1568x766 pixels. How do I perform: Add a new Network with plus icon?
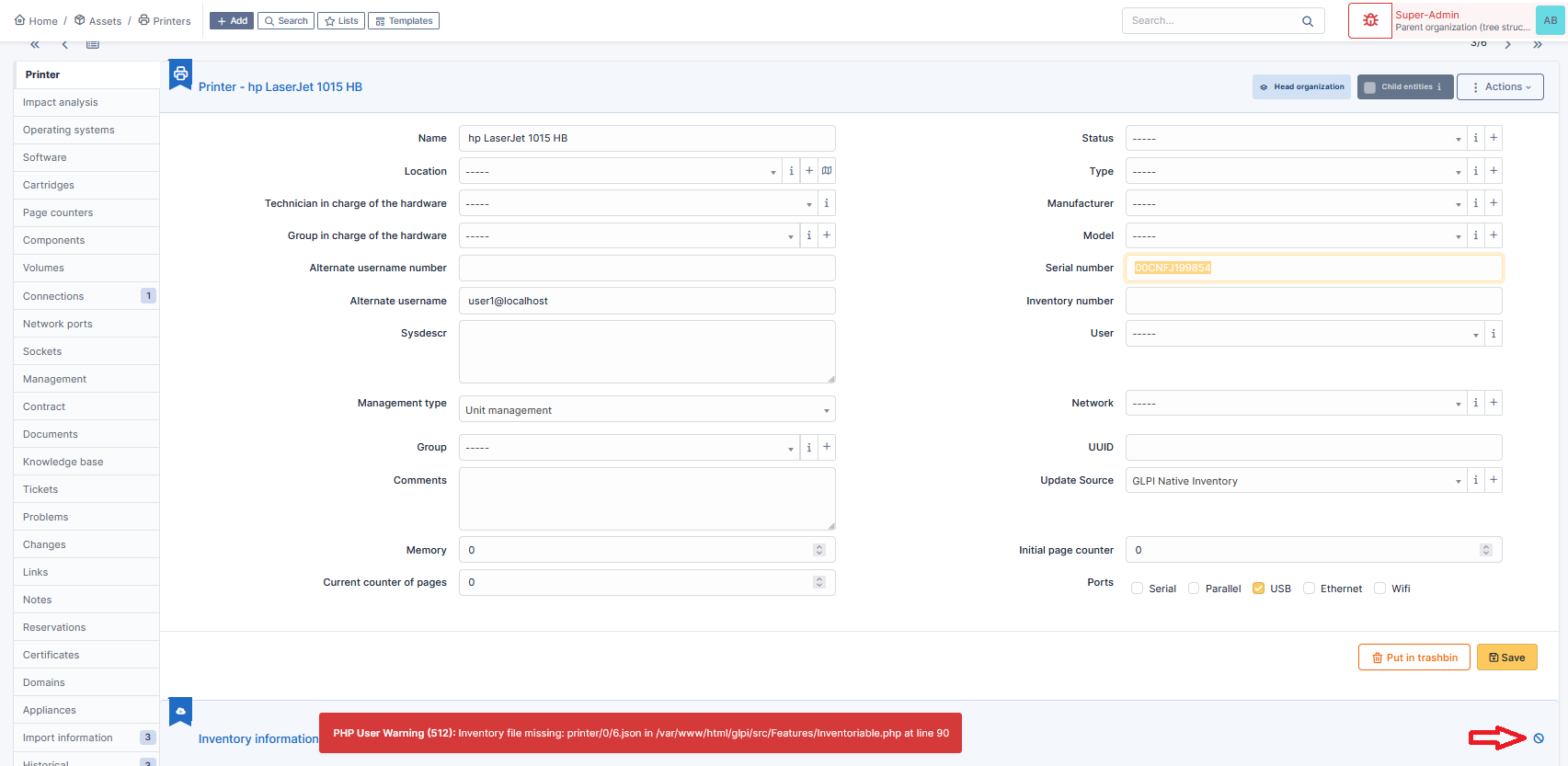[1494, 403]
